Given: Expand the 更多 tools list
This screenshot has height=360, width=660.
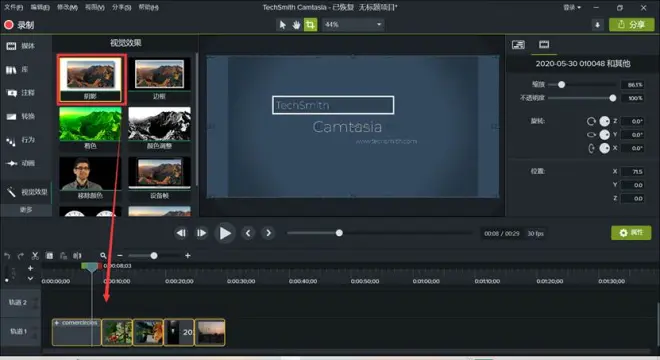Looking at the screenshot, I should [x=26, y=210].
